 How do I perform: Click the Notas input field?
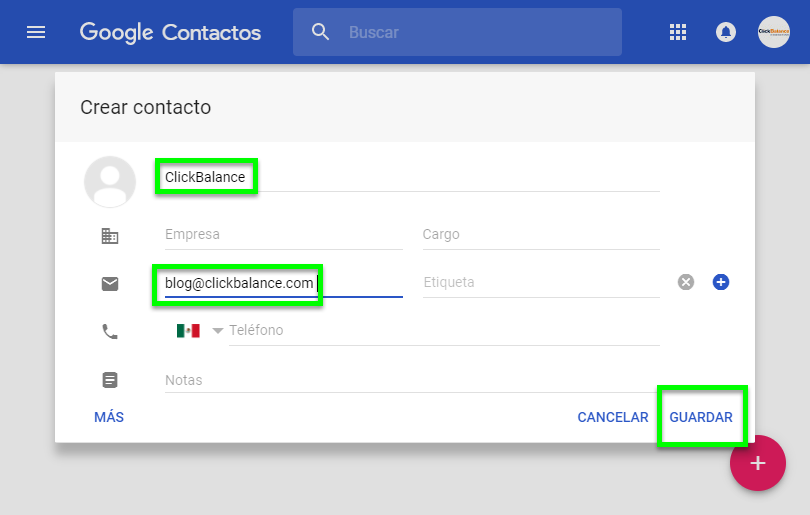(x=410, y=380)
